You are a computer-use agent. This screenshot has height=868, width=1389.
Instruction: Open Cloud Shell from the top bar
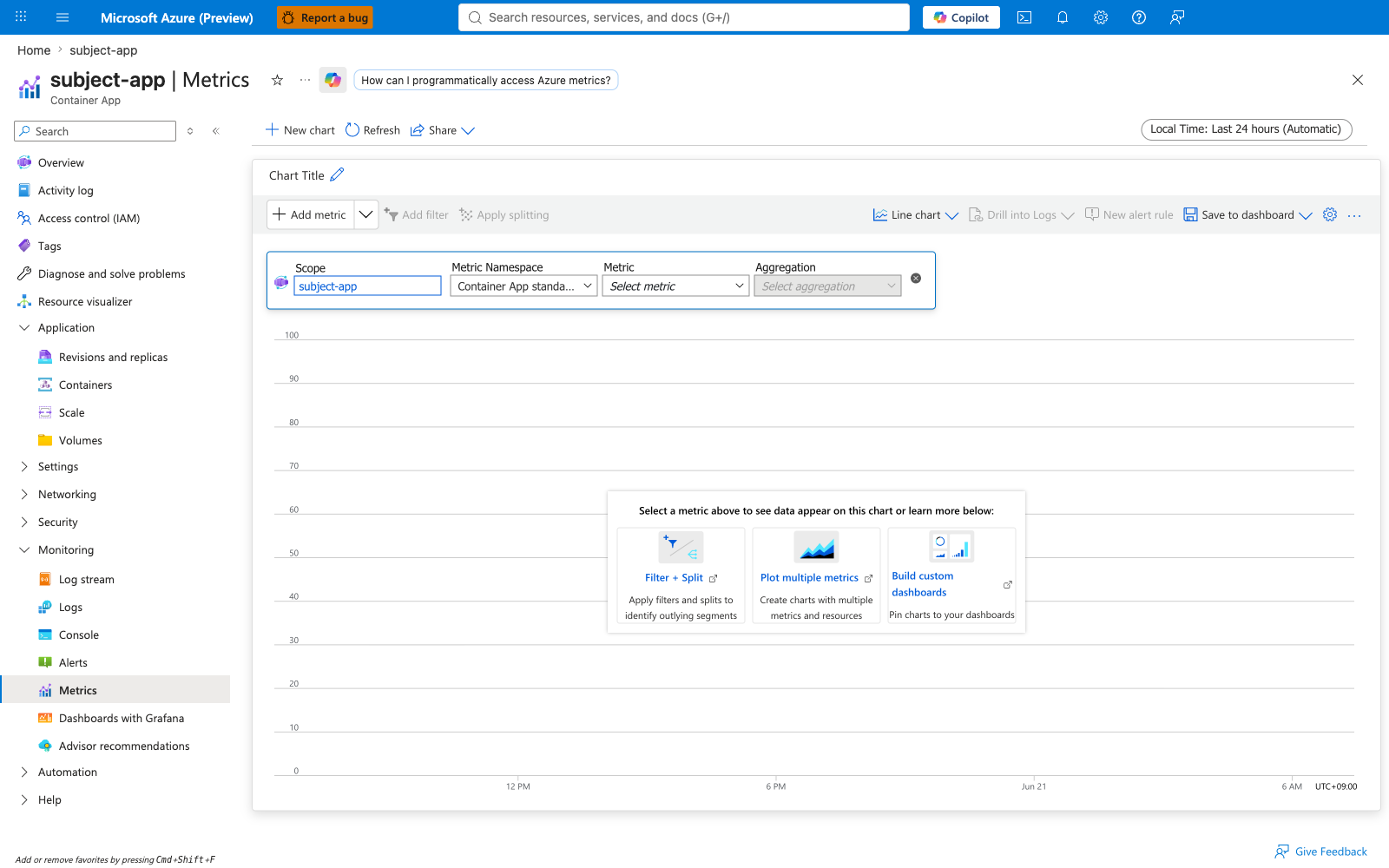click(x=1024, y=17)
